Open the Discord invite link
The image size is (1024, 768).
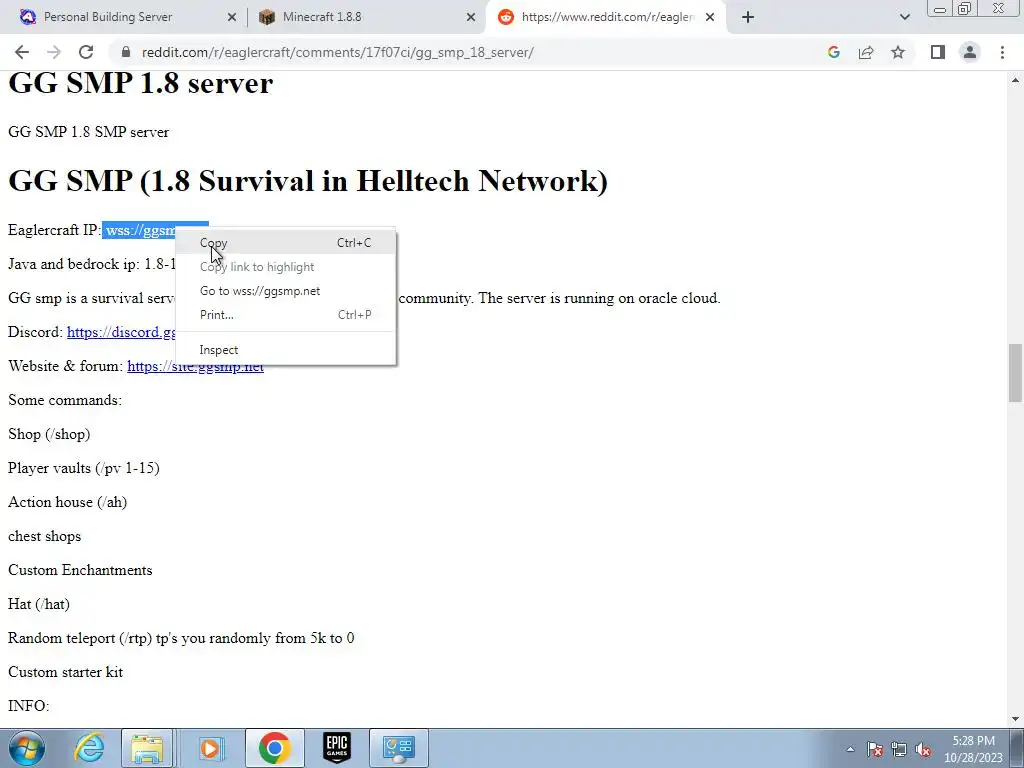121,332
